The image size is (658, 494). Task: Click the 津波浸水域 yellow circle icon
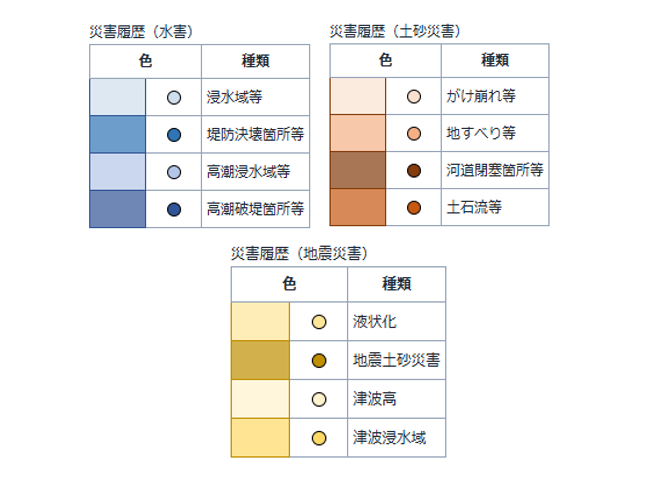(x=319, y=438)
